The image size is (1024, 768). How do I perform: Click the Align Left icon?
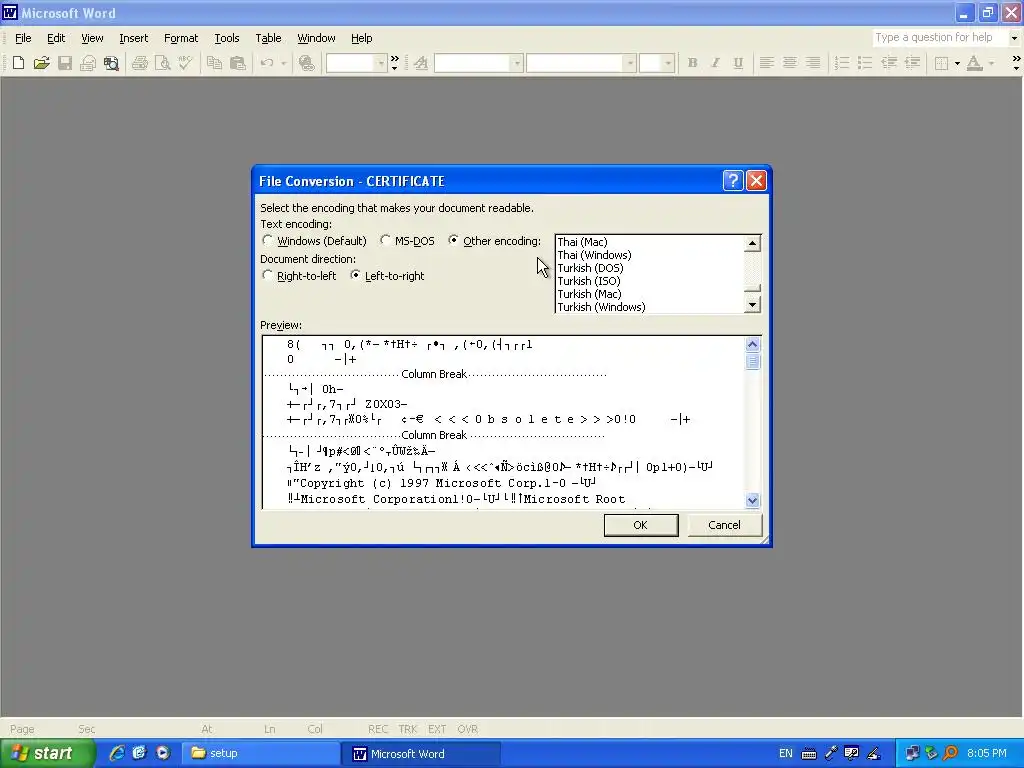(x=767, y=63)
